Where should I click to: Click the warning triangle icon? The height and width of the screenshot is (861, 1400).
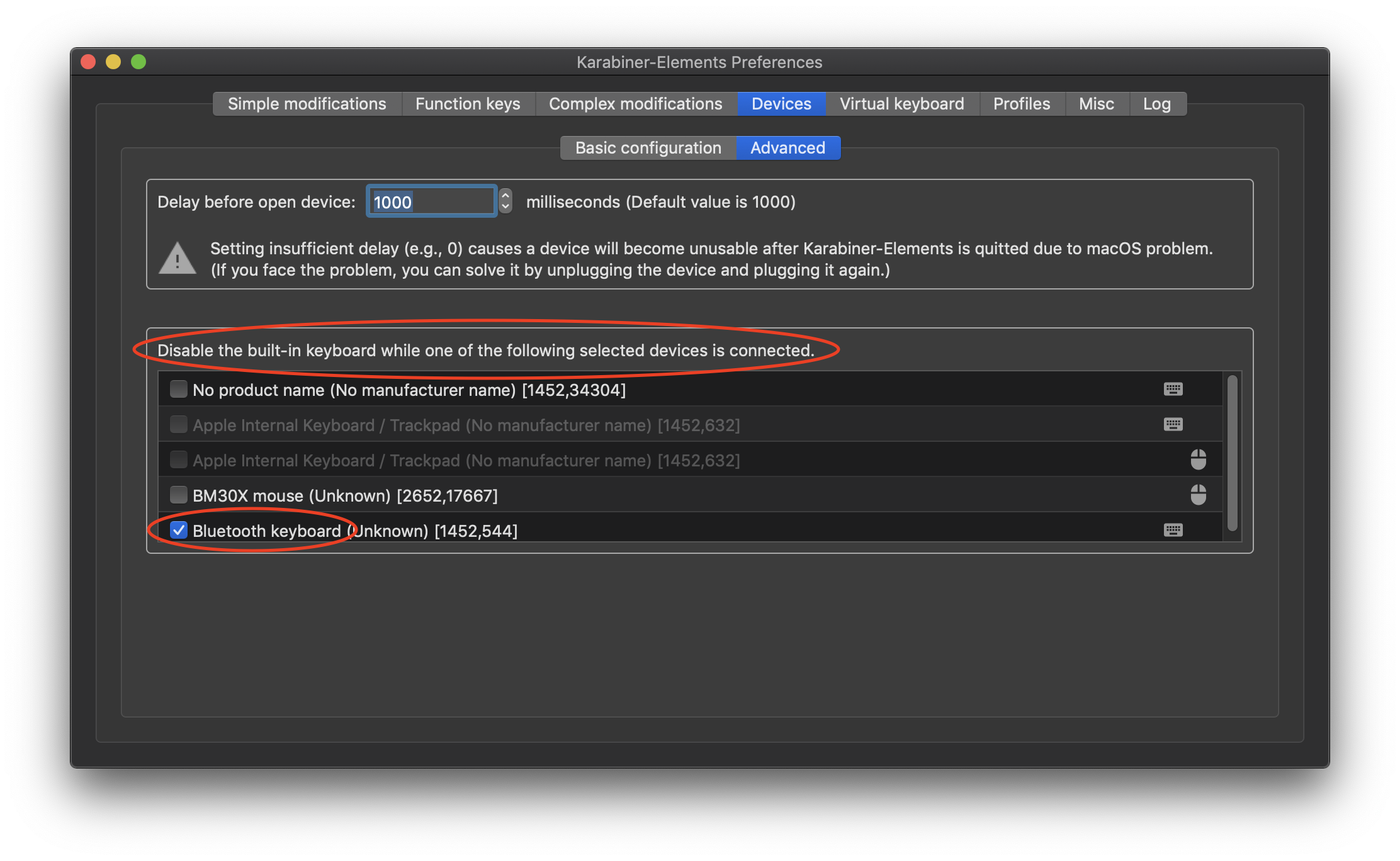[178, 259]
